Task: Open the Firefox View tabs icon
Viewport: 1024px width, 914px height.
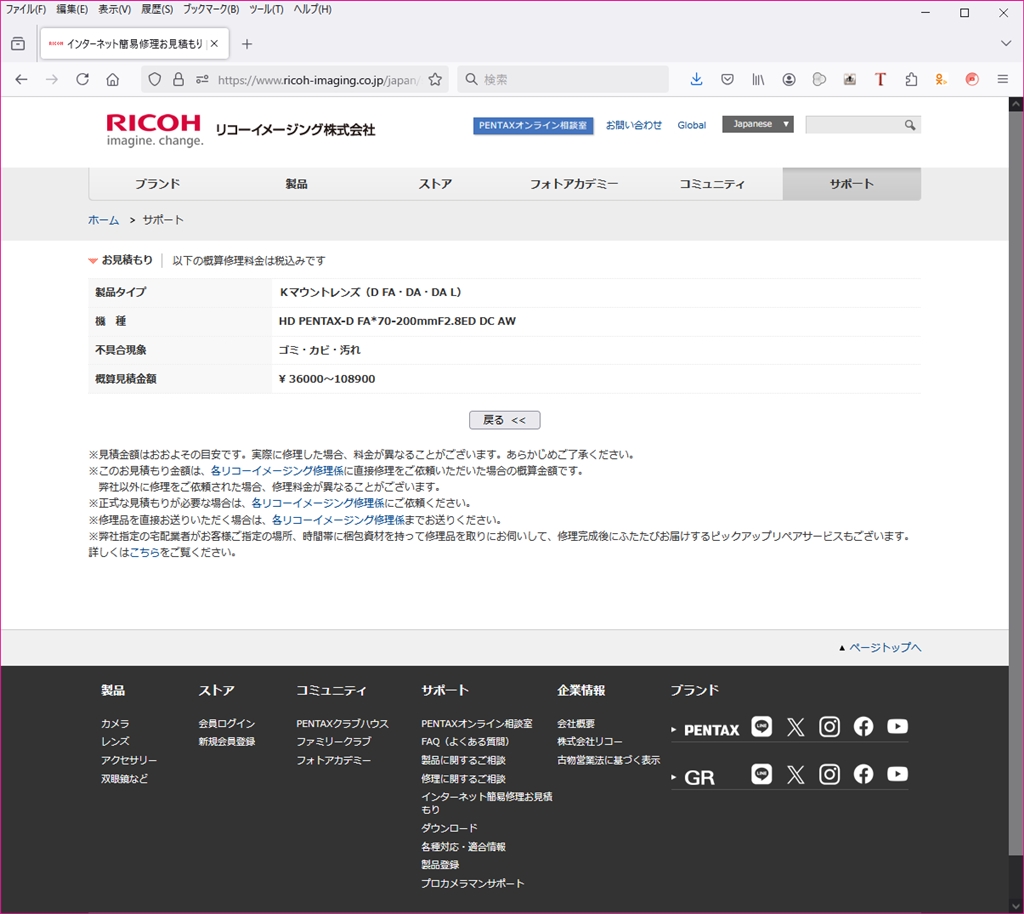Action: (x=18, y=44)
